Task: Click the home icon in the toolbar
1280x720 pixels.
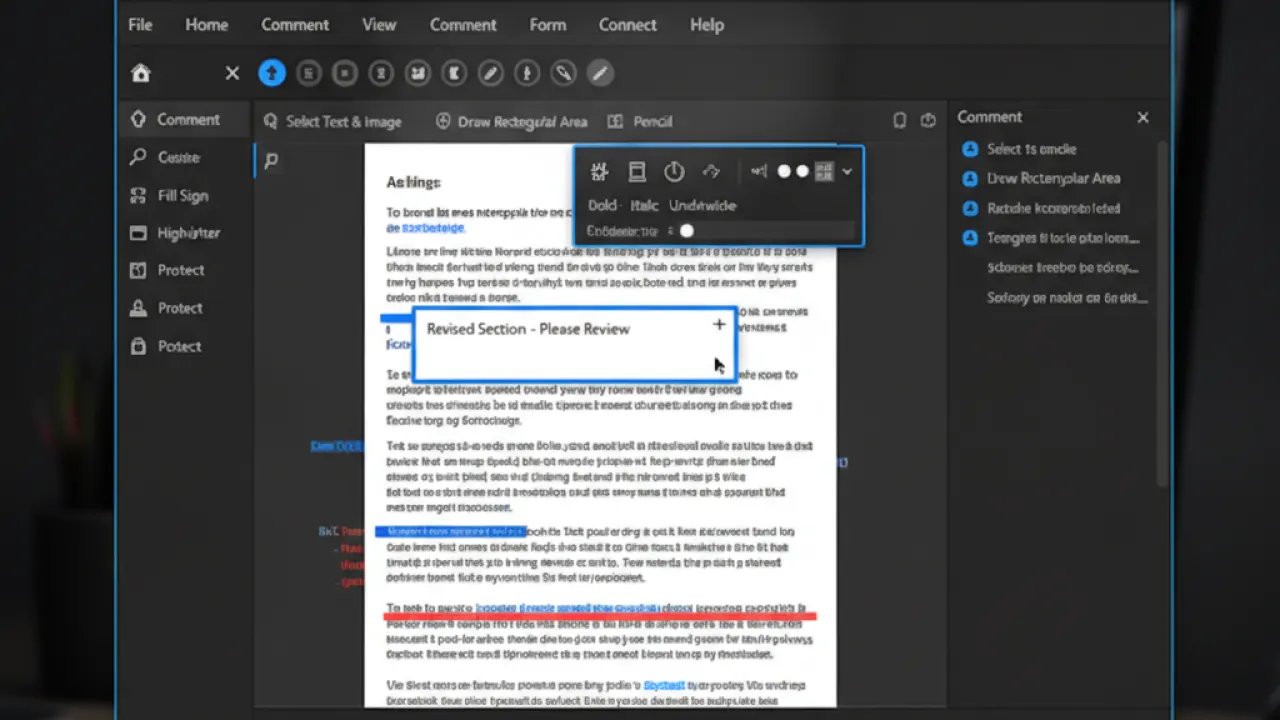Action: [141, 73]
